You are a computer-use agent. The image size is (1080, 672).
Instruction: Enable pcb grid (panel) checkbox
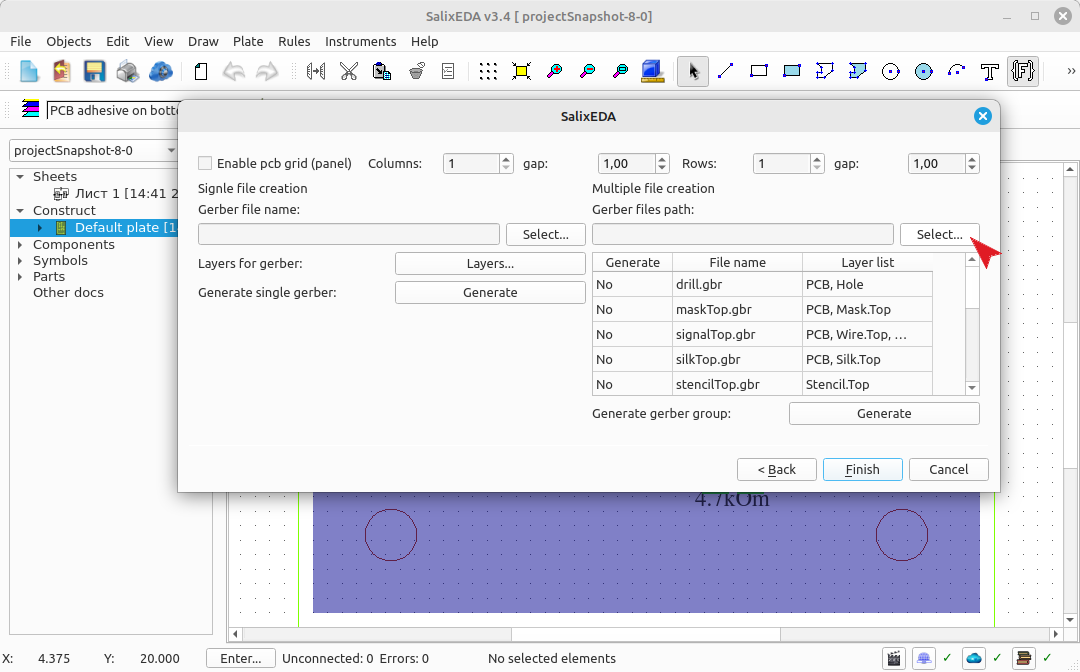205,163
